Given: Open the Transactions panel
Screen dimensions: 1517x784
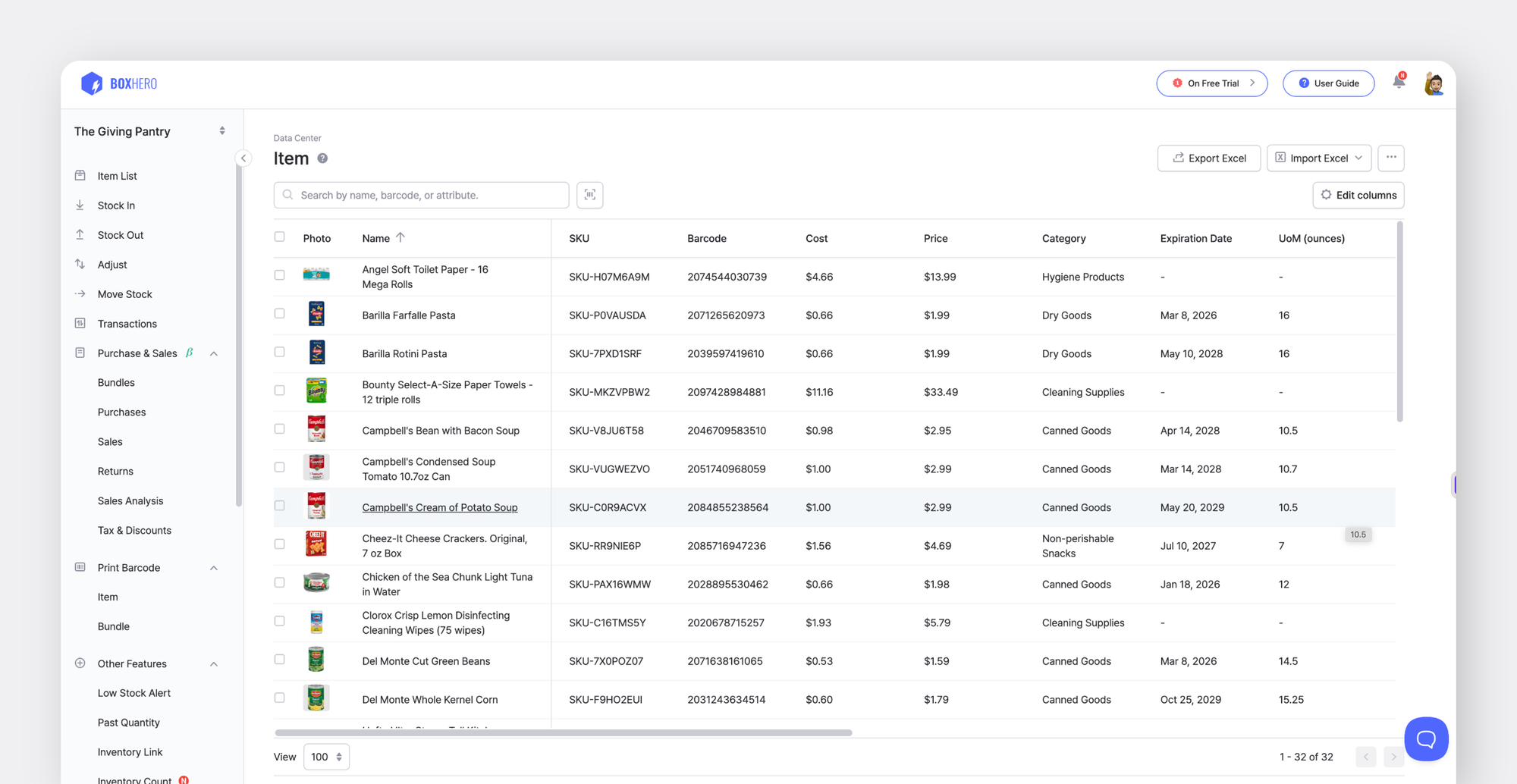Looking at the screenshot, I should 126,323.
